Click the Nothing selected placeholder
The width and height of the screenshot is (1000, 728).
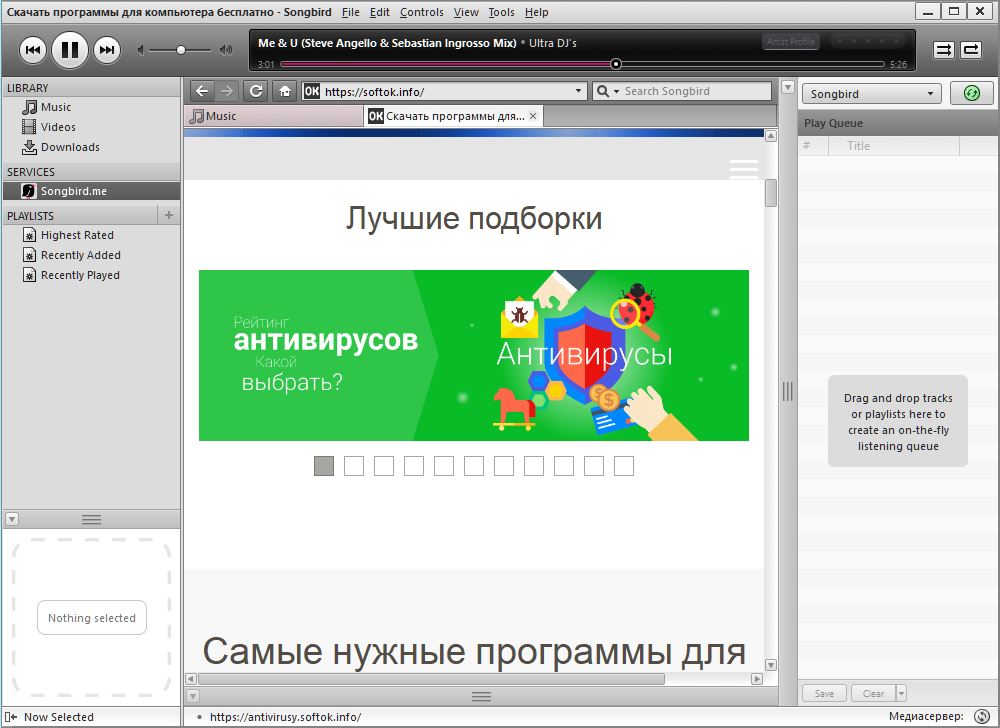pos(92,618)
